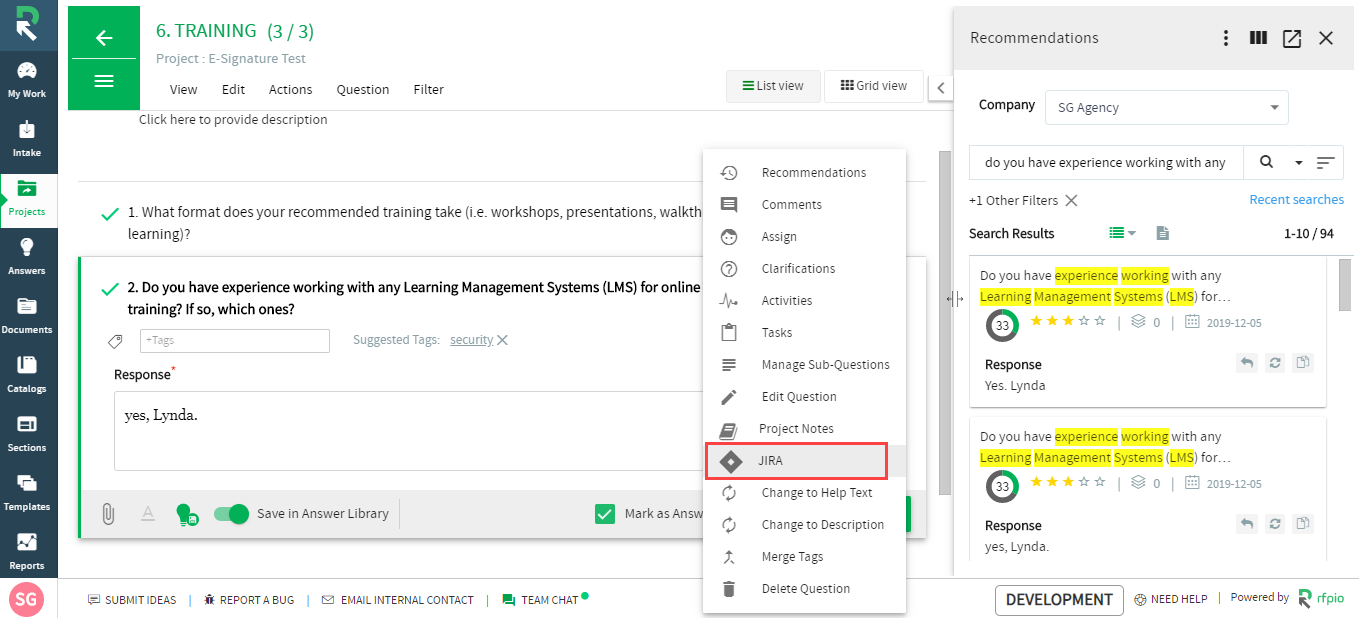
Task: Expand the search options dropdown arrow
Action: pos(1299,162)
